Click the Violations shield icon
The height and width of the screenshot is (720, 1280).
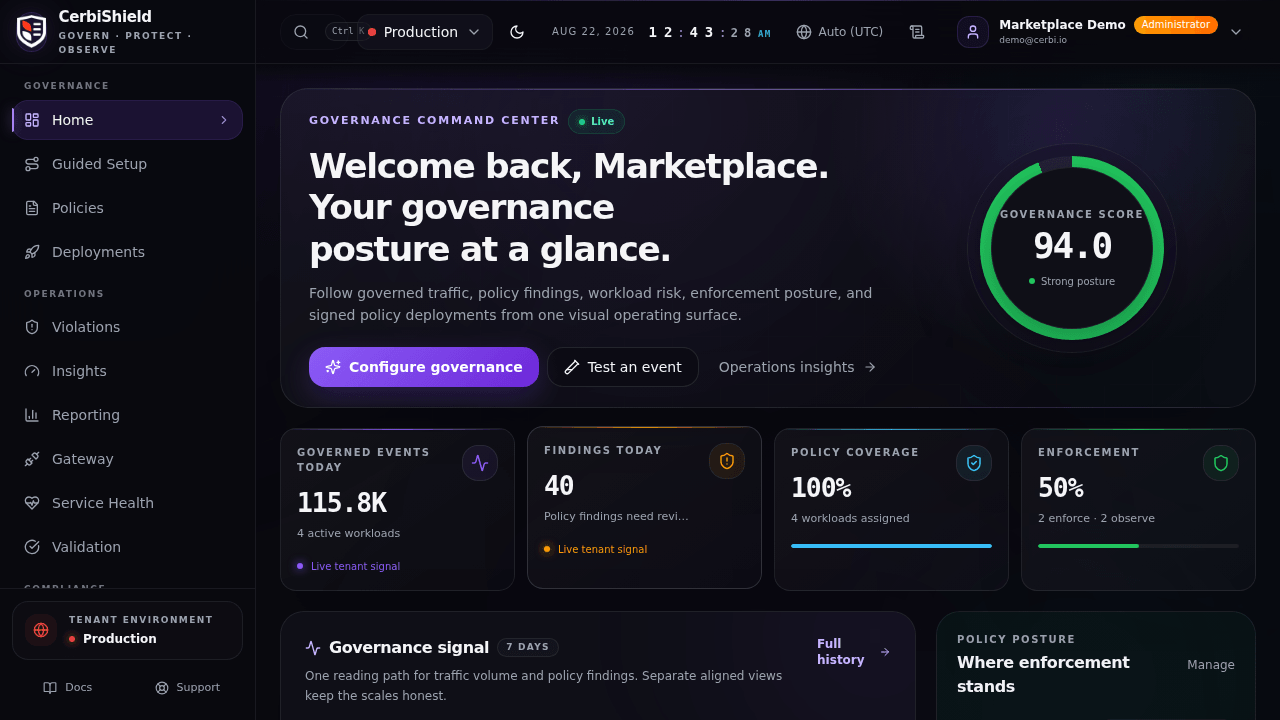click(x=32, y=327)
